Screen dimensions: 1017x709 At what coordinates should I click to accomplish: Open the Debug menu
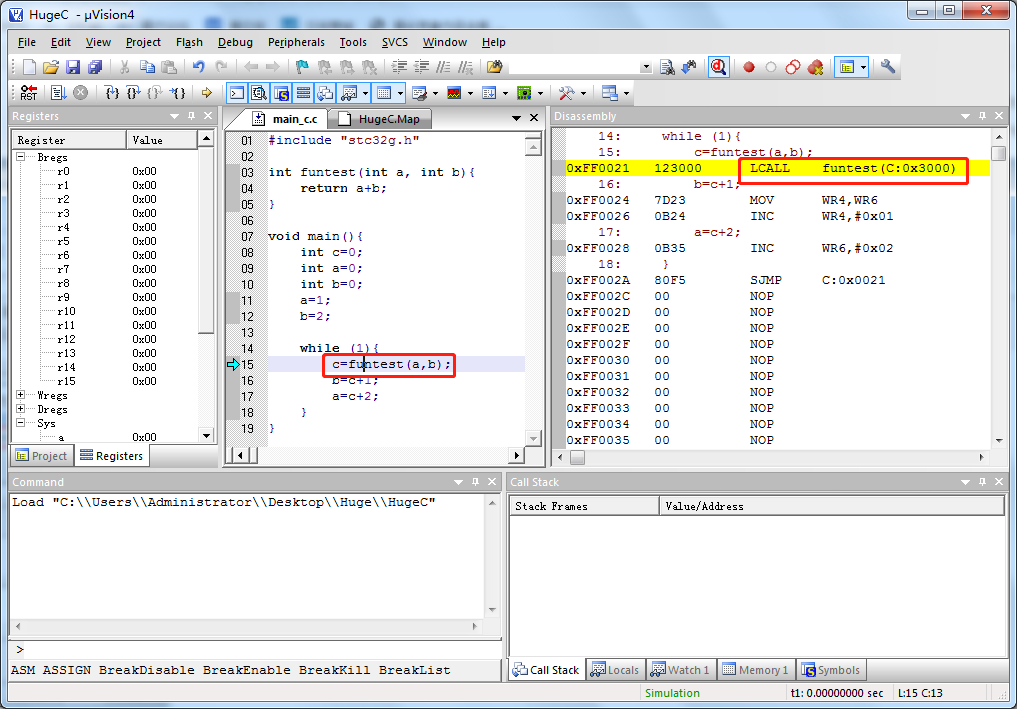tap(235, 42)
